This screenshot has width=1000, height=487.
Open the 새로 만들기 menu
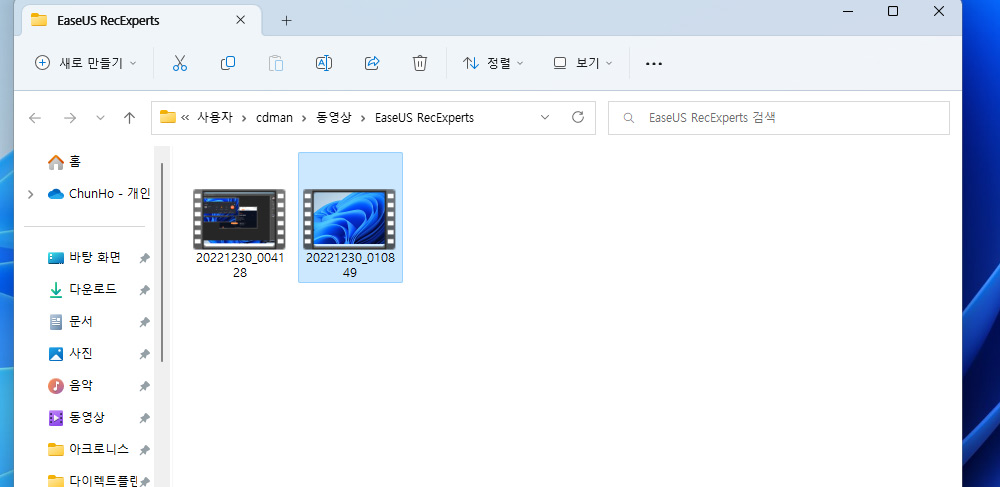[85, 63]
